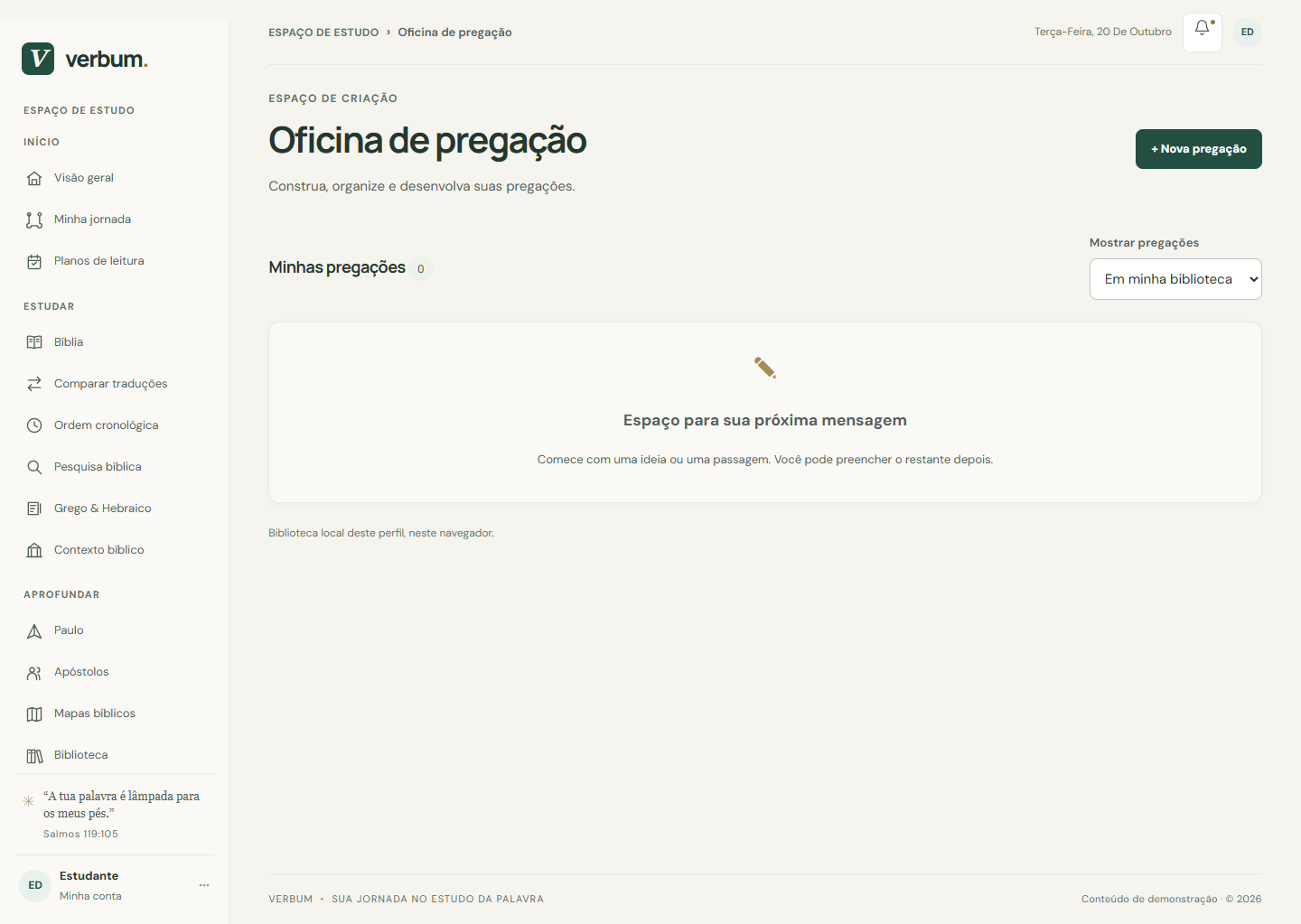This screenshot has width=1301, height=924.
Task: Open Minha jornada page
Action: (x=114, y=219)
